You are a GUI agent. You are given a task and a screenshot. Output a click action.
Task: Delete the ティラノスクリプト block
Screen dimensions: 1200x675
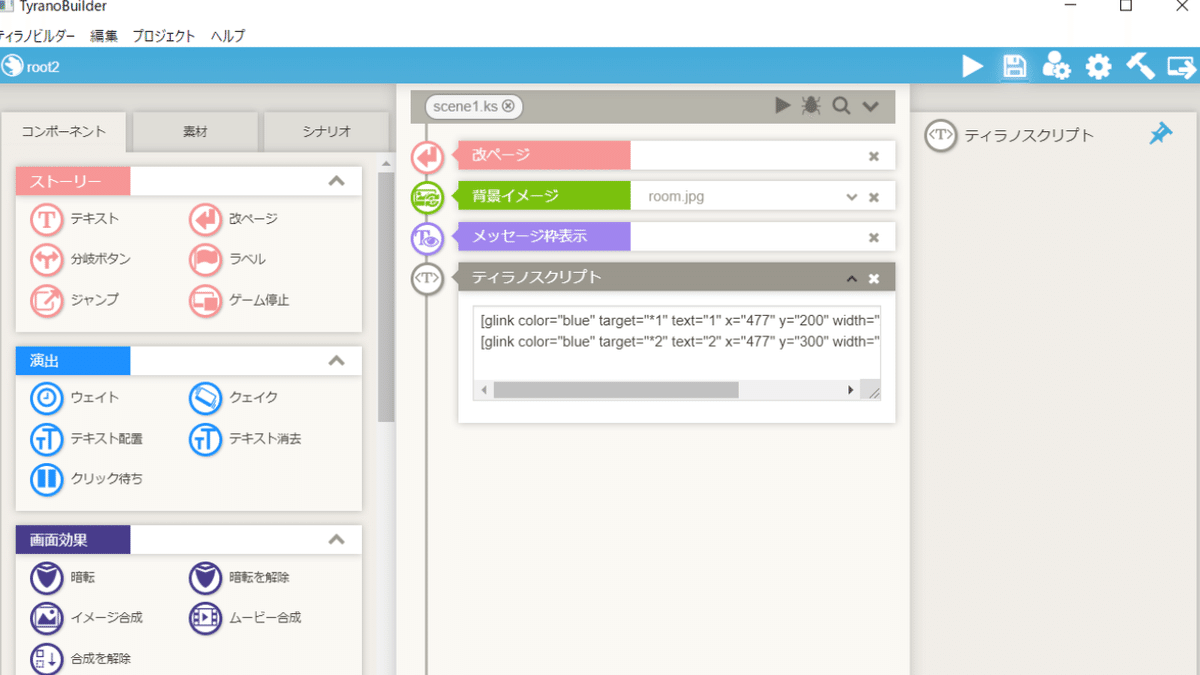pos(873,279)
